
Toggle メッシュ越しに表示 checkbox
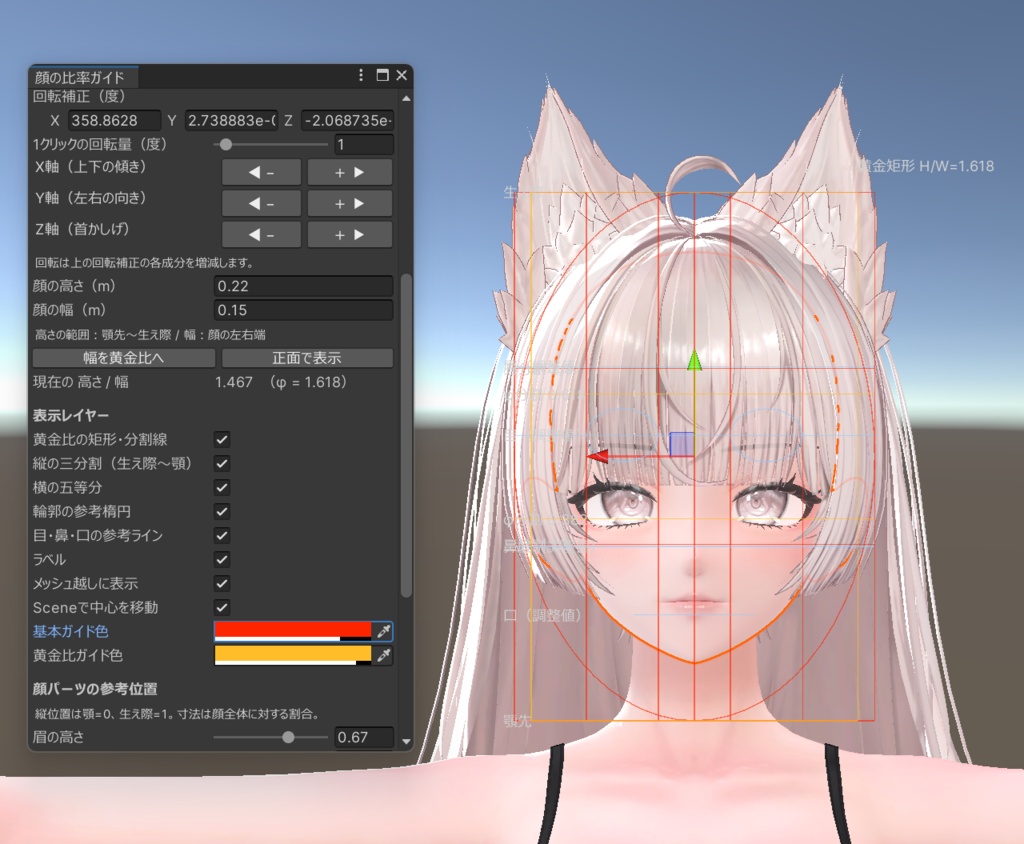point(222,583)
